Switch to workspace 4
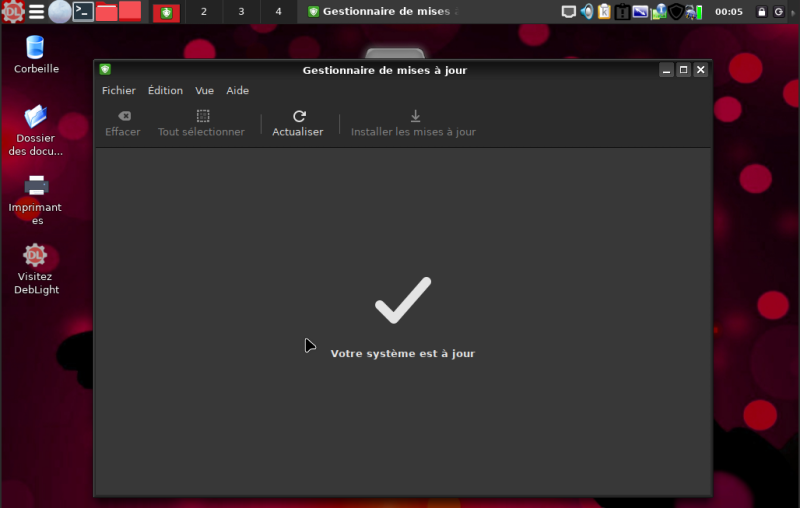Viewport: 800px width, 508px height. click(278, 12)
